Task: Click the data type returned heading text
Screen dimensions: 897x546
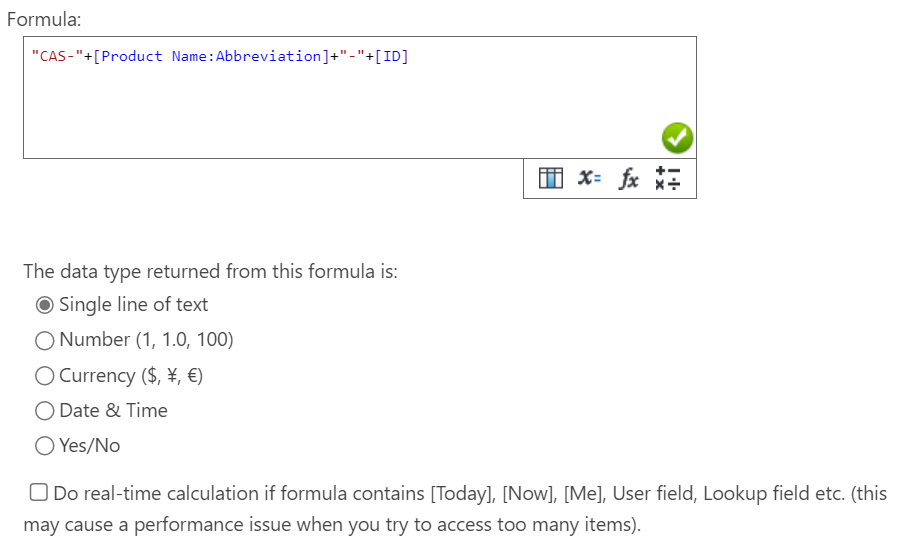Action: [211, 271]
